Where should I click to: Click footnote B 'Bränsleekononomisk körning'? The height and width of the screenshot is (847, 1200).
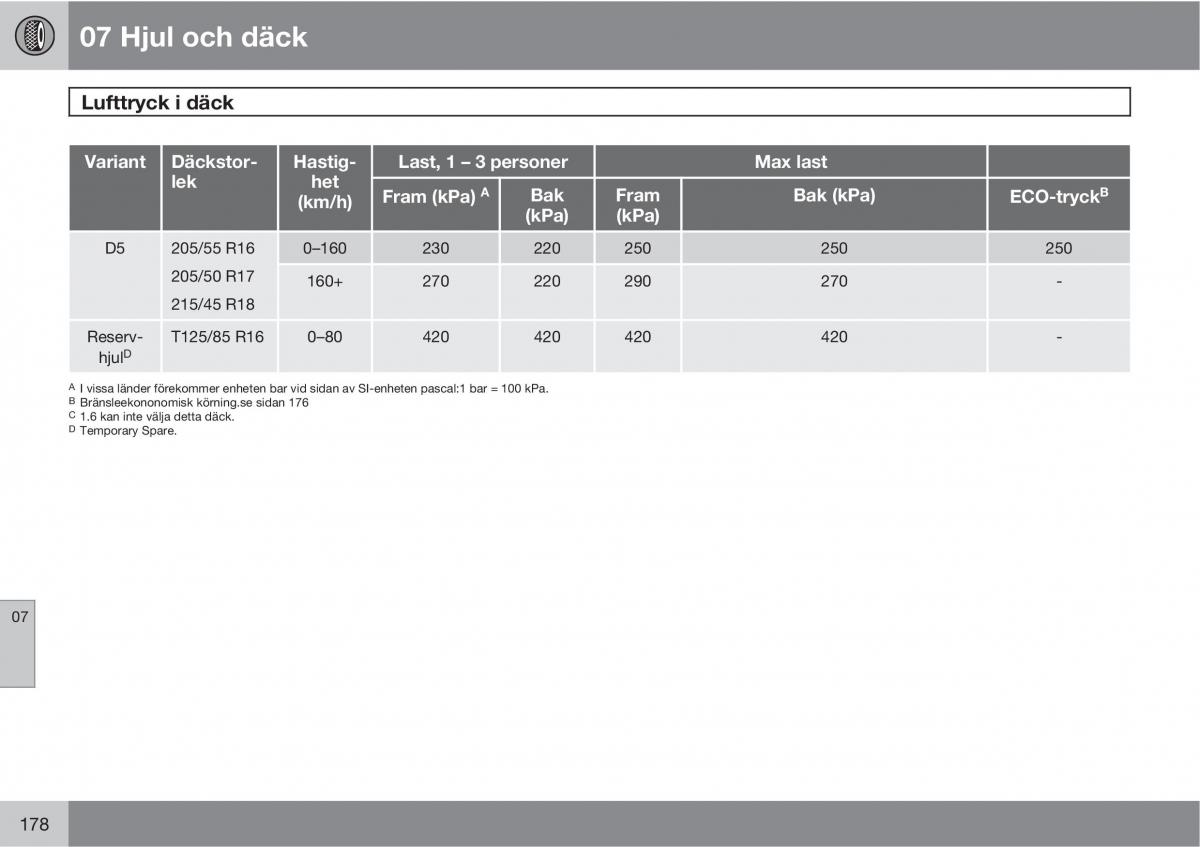pyautogui.click(x=188, y=402)
